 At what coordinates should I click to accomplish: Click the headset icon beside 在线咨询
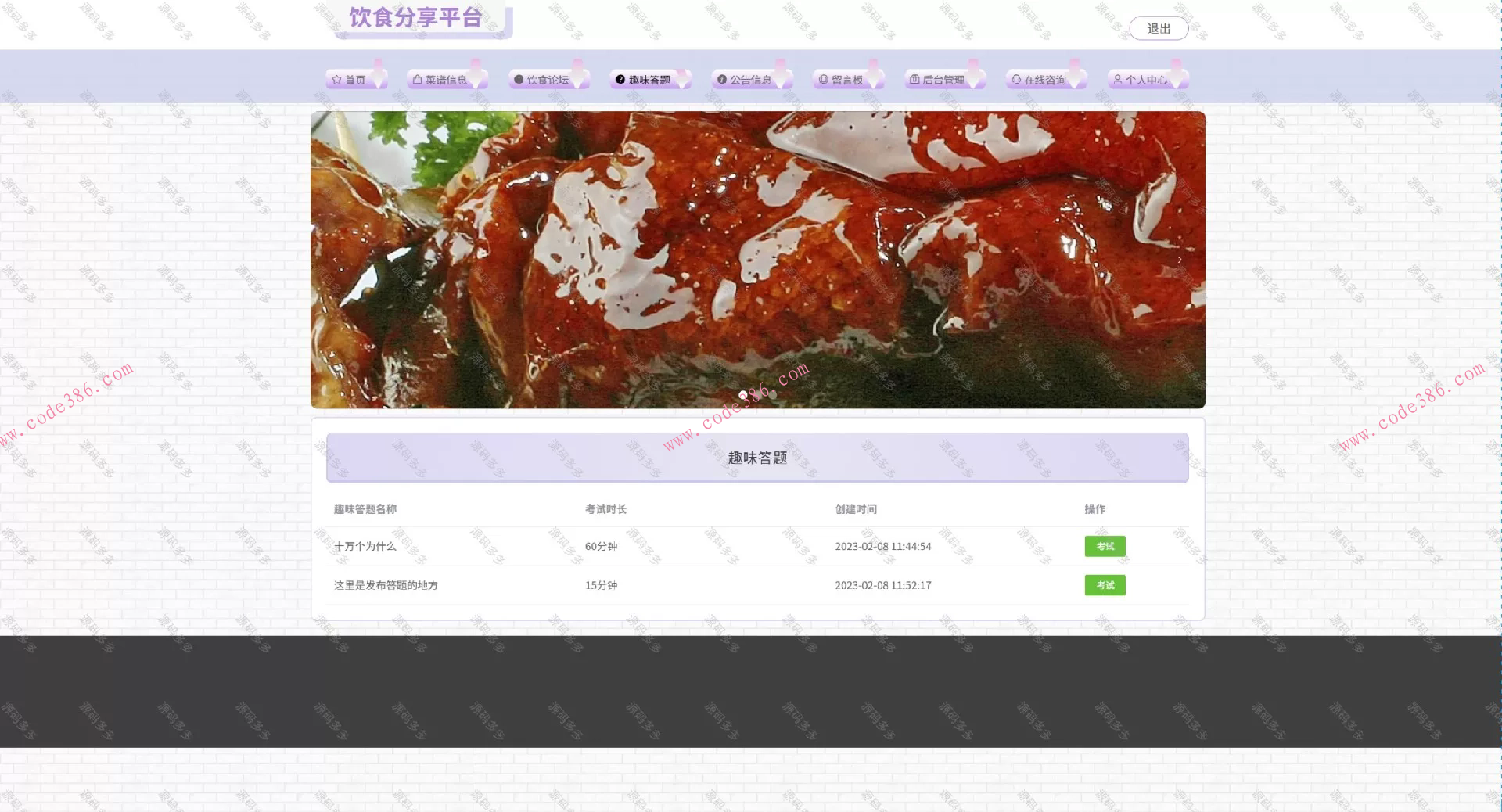[x=1016, y=79]
